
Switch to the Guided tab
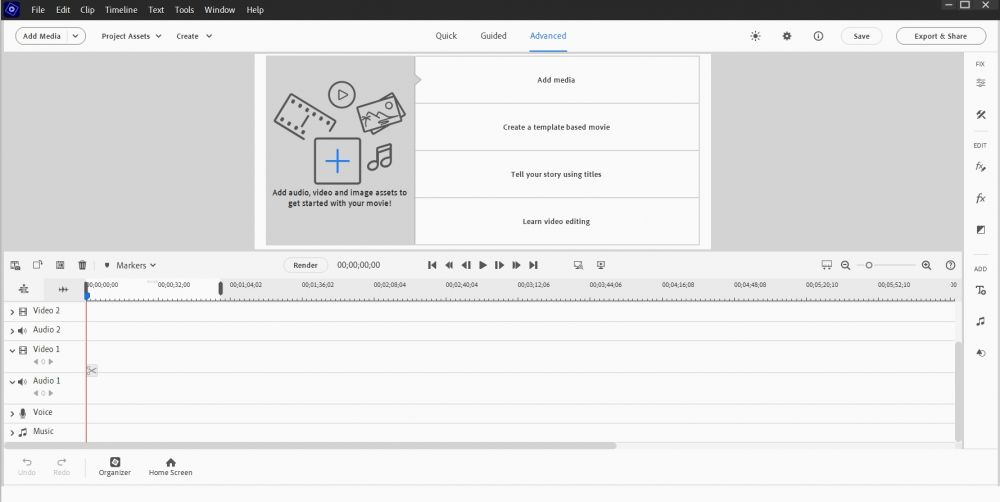tap(493, 36)
